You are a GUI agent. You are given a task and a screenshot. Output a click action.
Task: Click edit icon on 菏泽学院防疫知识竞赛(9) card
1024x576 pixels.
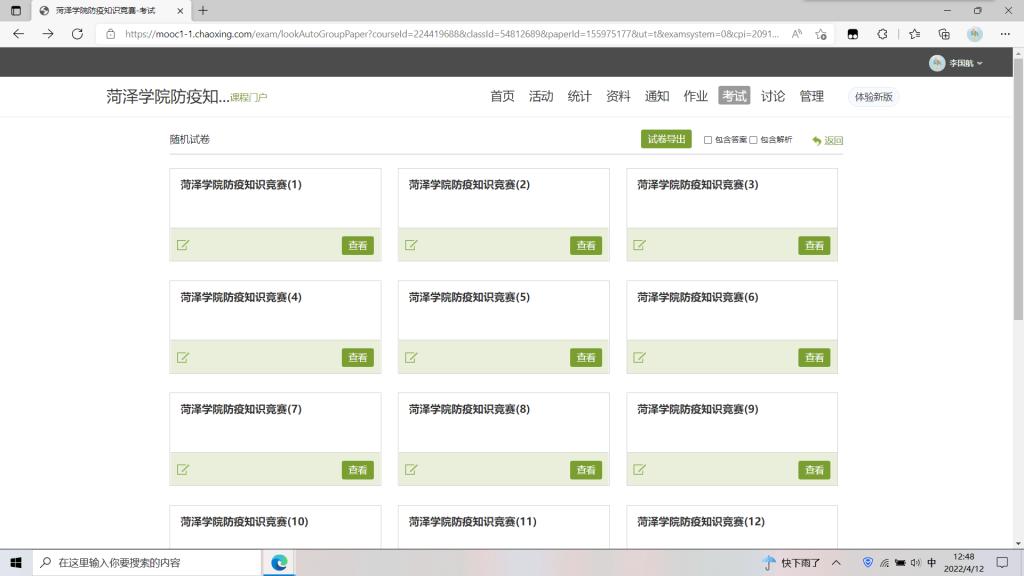click(x=640, y=469)
